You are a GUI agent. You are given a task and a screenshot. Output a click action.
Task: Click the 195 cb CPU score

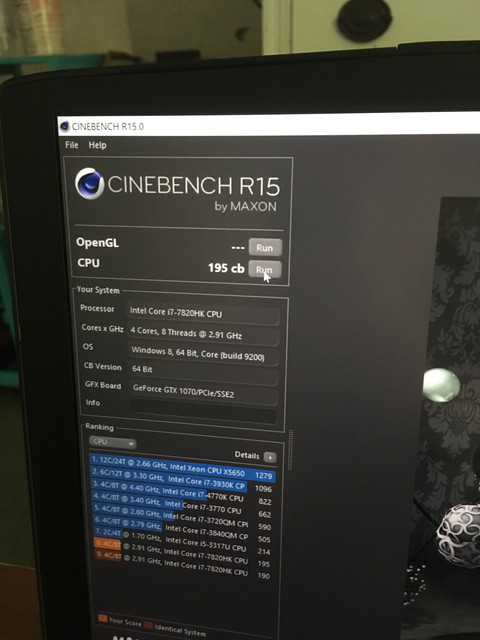pos(226,268)
